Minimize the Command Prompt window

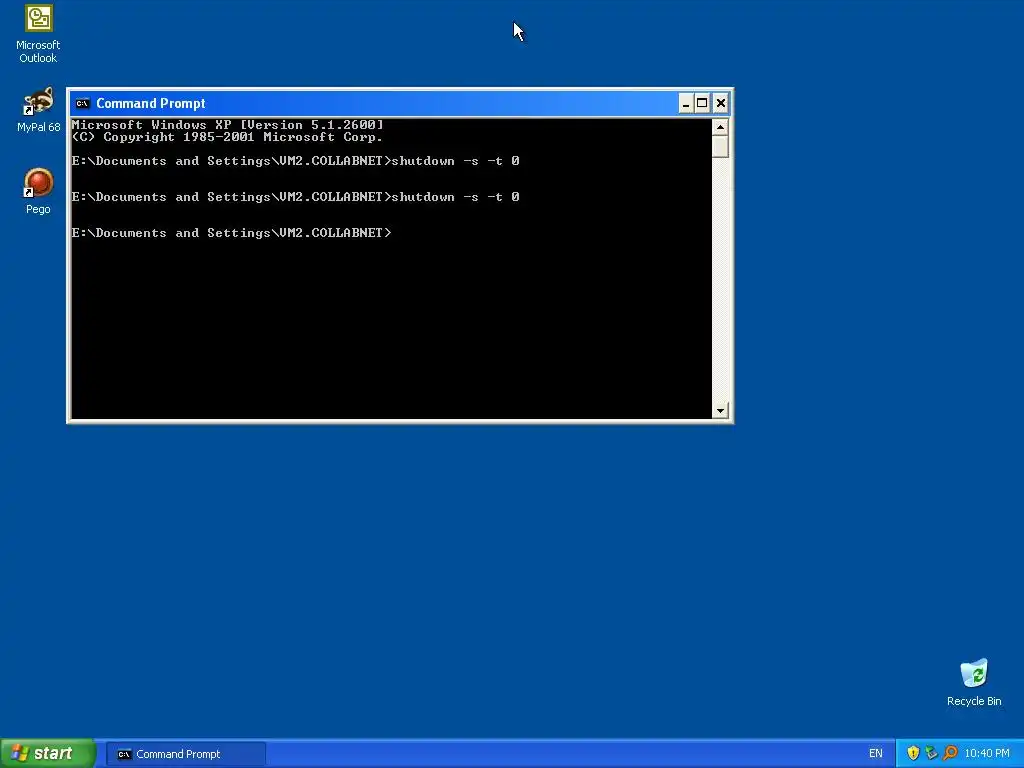pos(686,103)
